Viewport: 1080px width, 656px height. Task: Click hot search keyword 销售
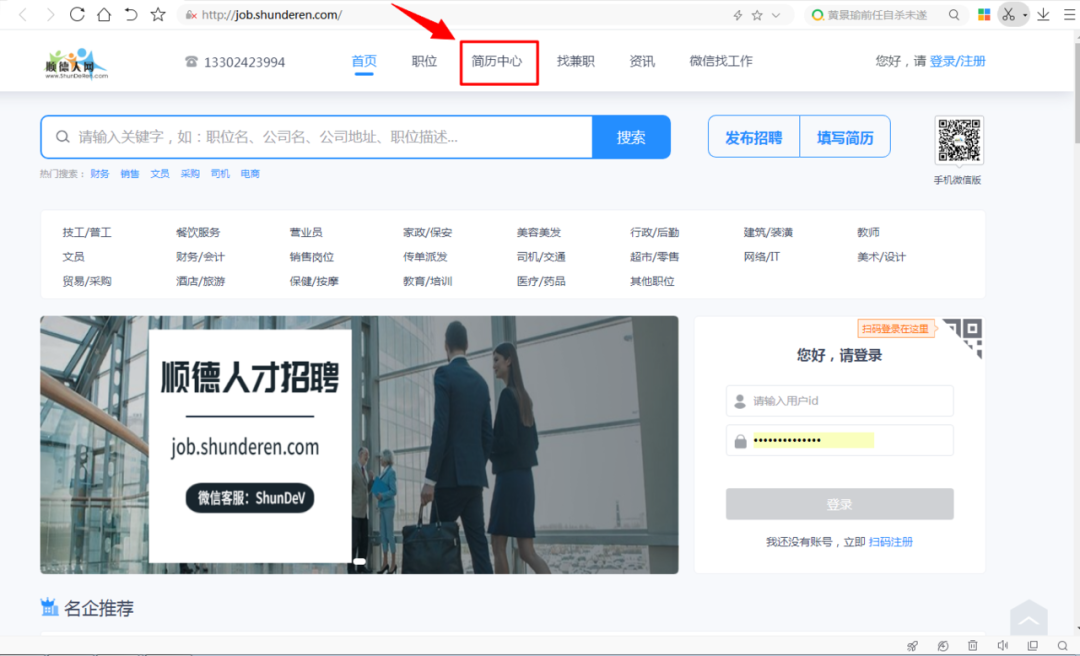click(129, 174)
